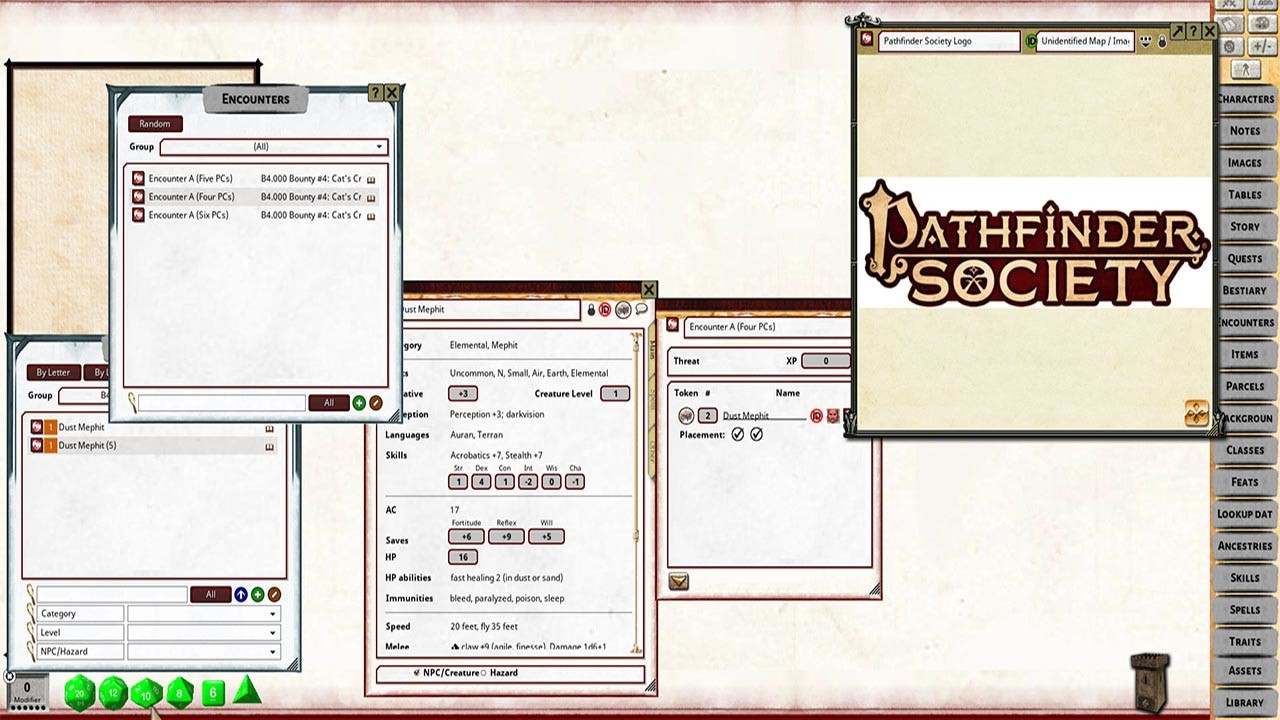Click the padlock icon on the image window
The image size is (1280, 720).
(1162, 42)
